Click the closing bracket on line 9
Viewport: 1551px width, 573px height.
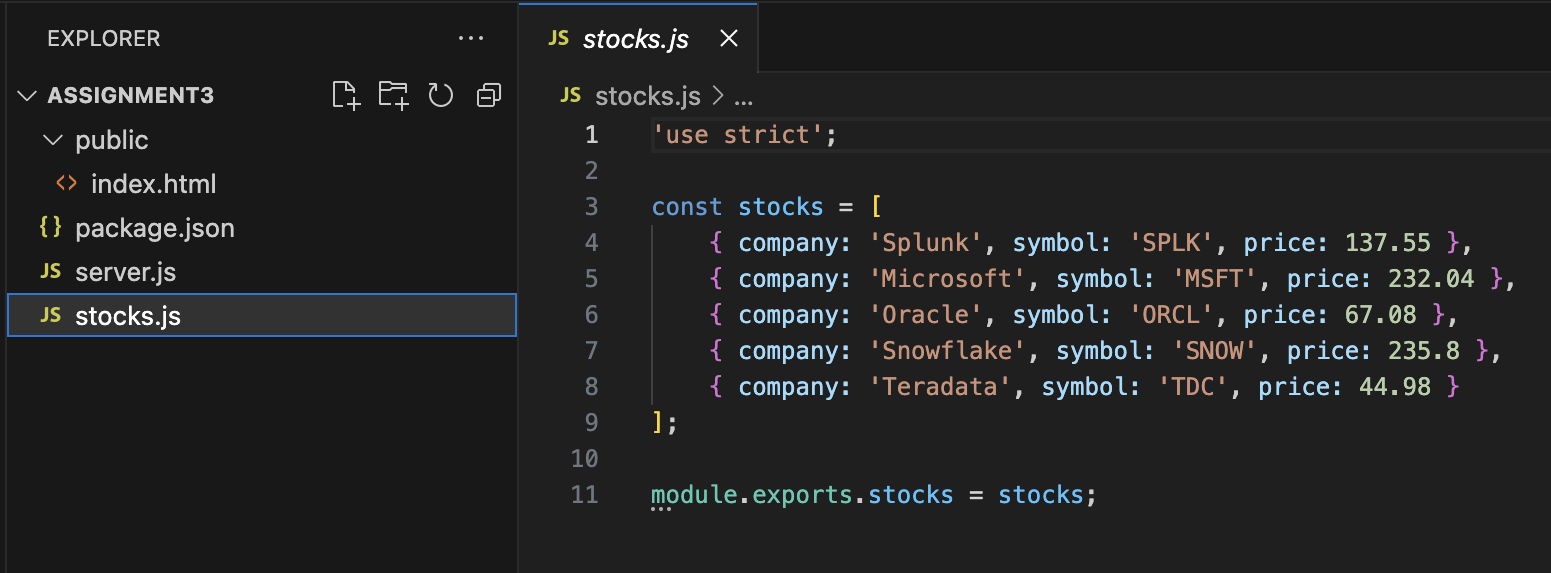pyautogui.click(x=658, y=423)
